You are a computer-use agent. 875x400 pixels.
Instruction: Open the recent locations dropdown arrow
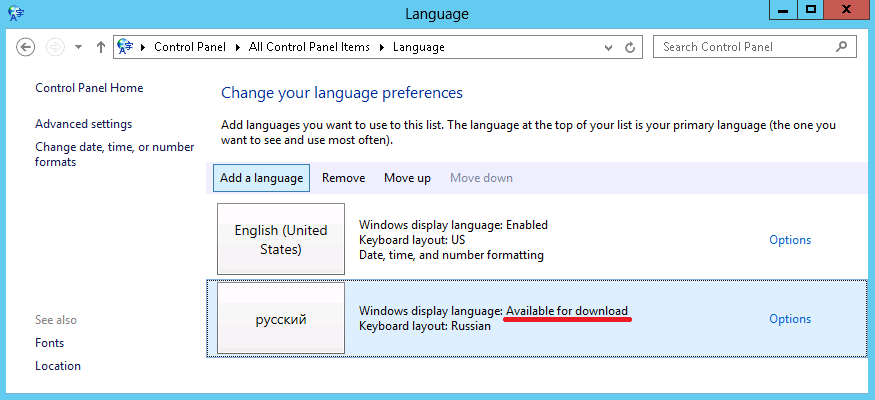[x=79, y=48]
